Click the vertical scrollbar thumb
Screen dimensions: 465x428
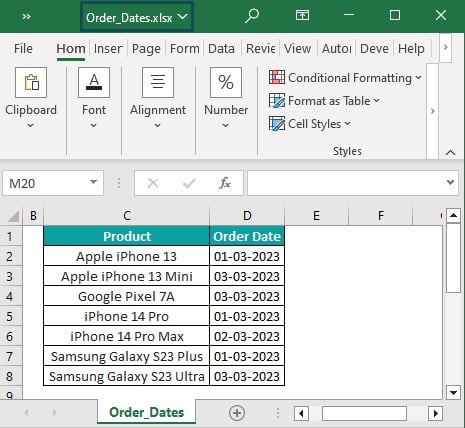pos(453,258)
